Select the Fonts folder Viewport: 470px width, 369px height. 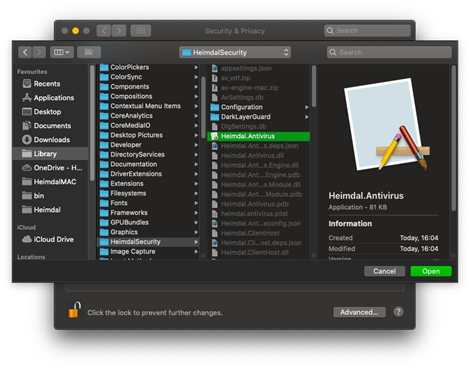tap(148, 203)
